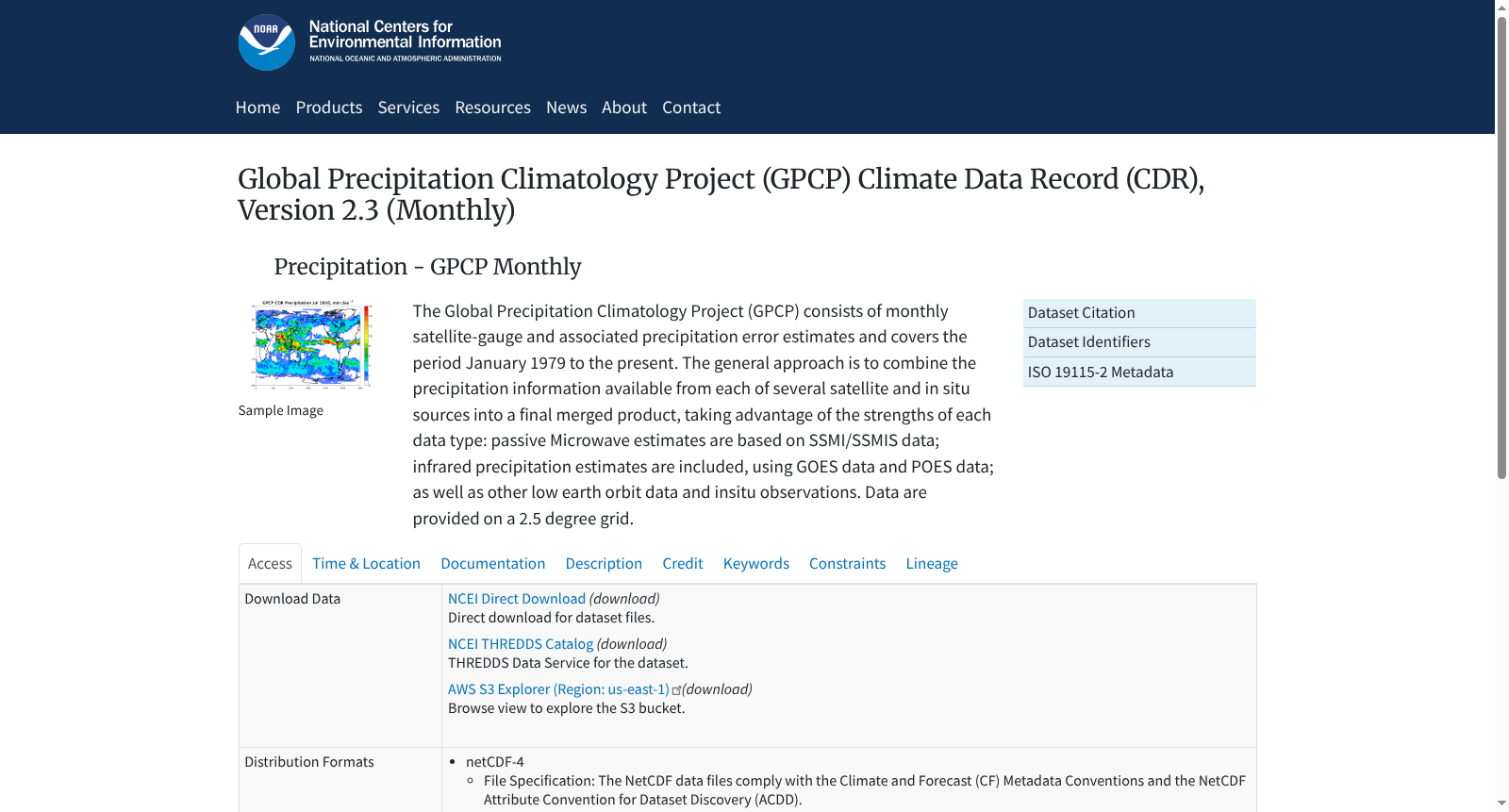Click the 'Download Data' row label
Viewport: 1509px width, 812px height.
(292, 599)
